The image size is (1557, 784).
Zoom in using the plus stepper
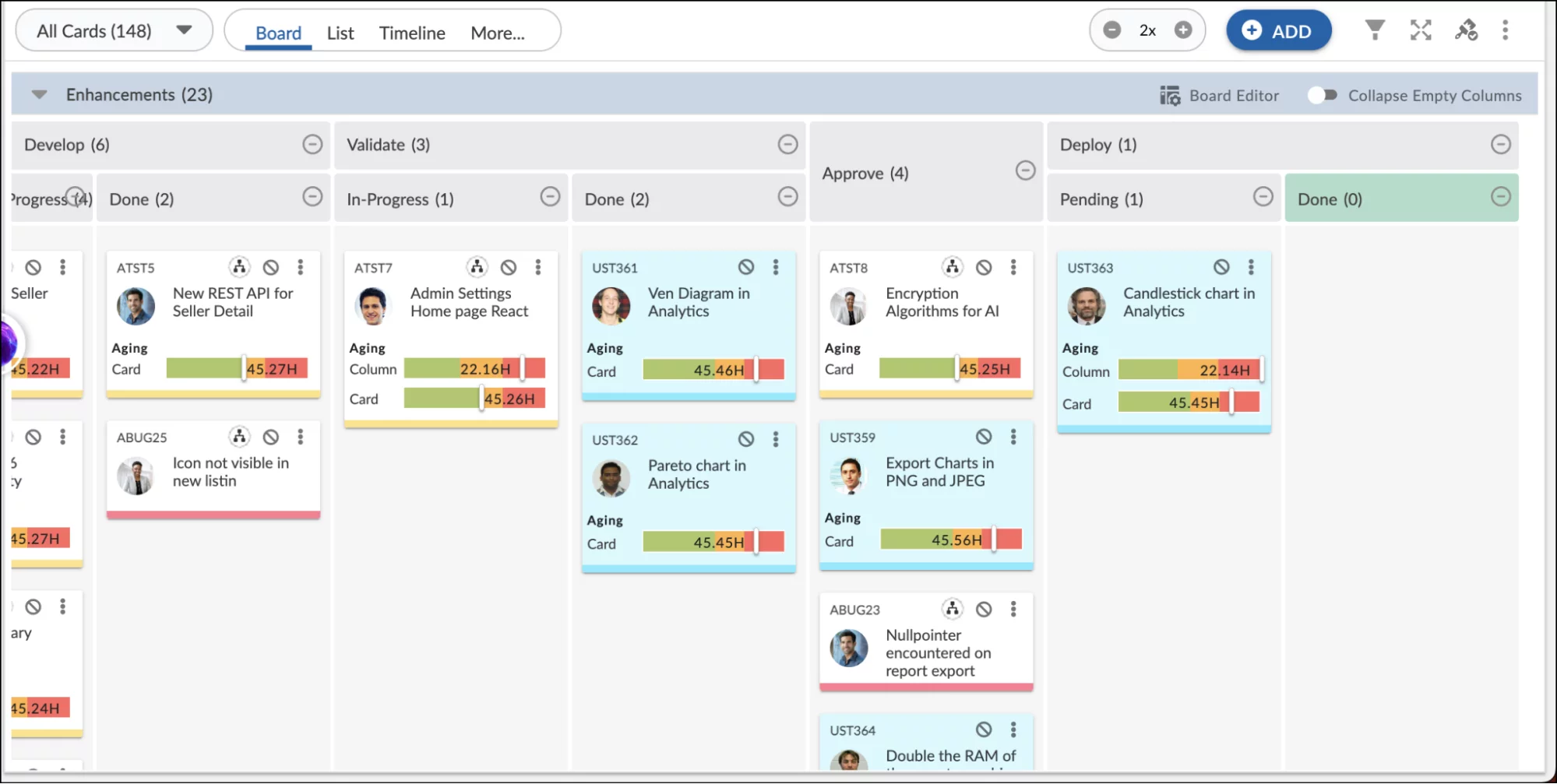coord(1183,30)
